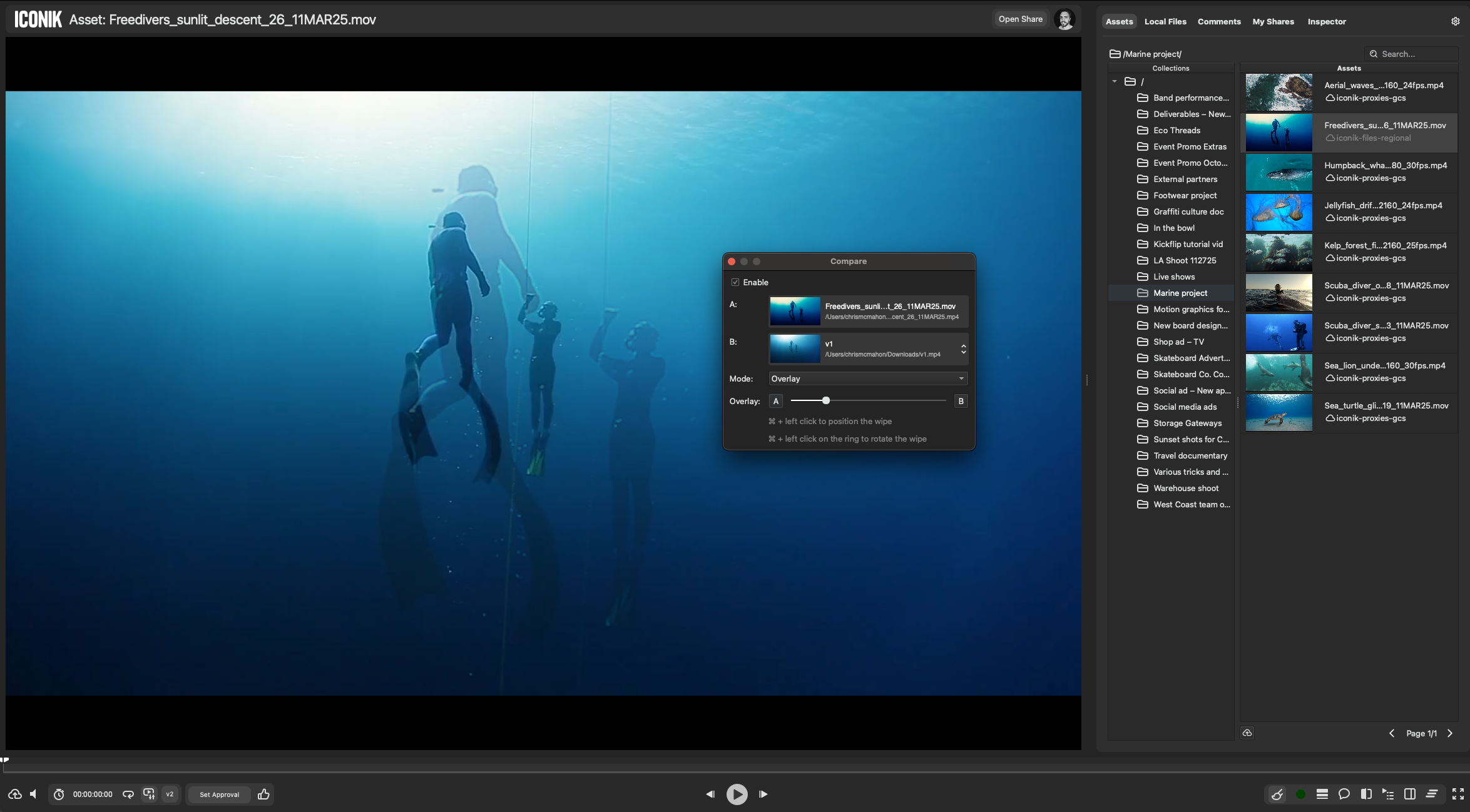Open the v2 version selector

click(170, 794)
